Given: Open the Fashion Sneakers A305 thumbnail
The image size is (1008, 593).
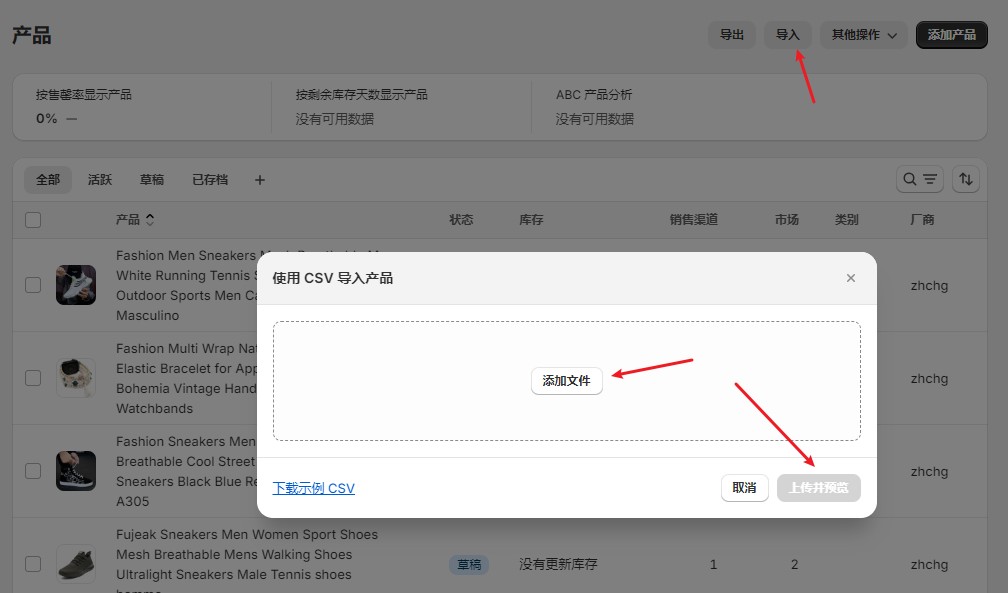Looking at the screenshot, I should pyautogui.click(x=76, y=471).
